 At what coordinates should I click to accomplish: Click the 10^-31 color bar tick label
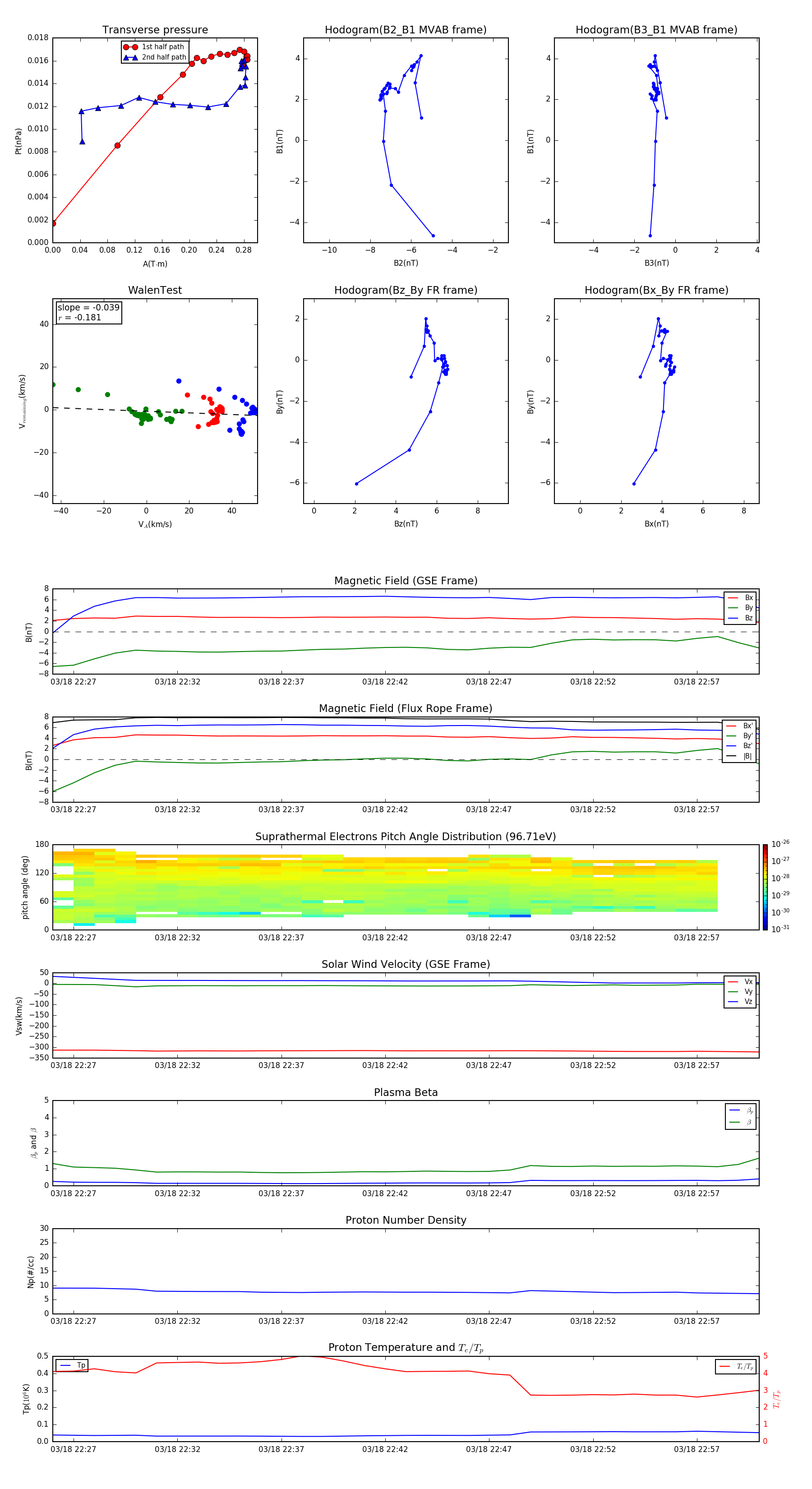(x=780, y=929)
